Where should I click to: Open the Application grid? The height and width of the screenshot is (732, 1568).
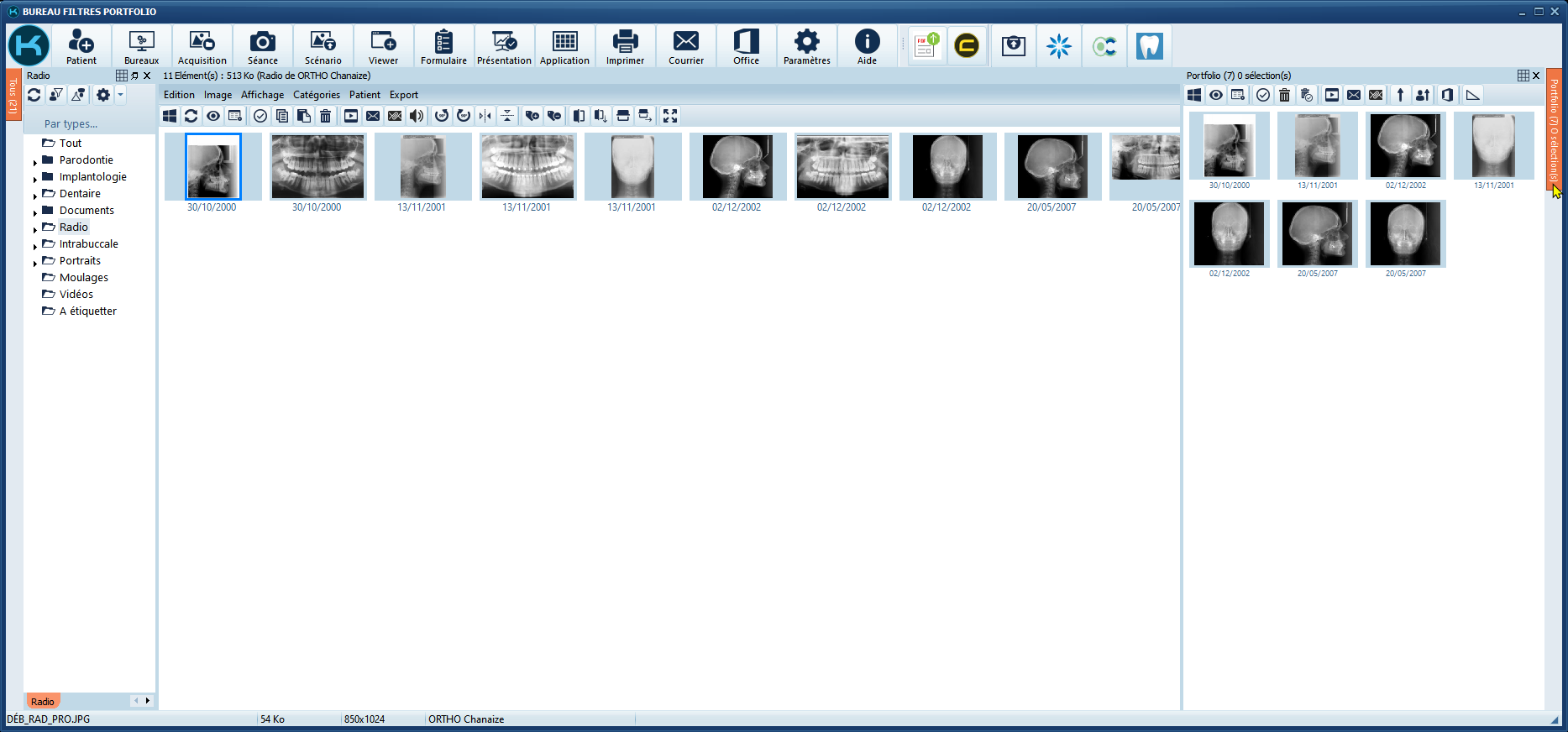564,46
